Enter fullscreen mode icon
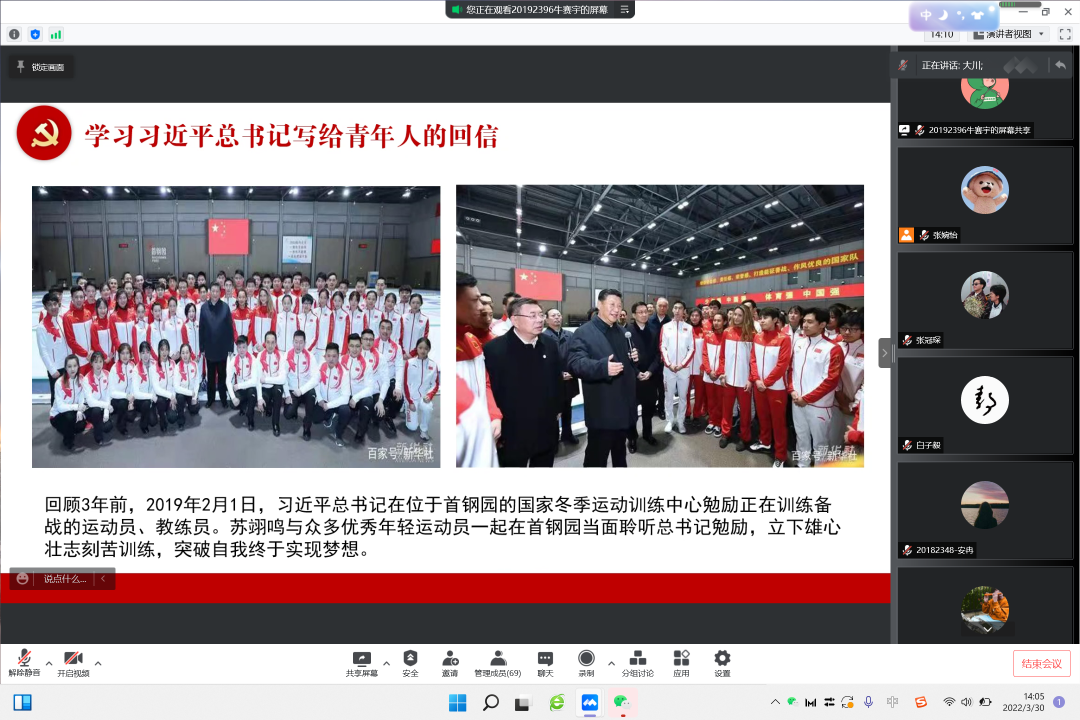The width and height of the screenshot is (1080, 720). coord(1065,34)
